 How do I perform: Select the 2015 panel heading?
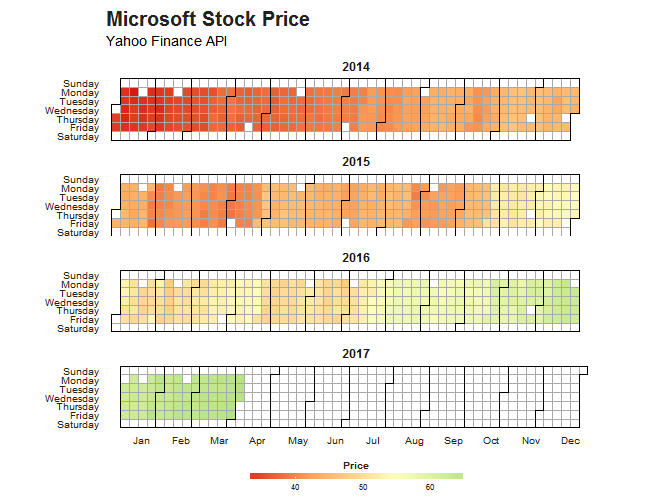[x=356, y=162]
